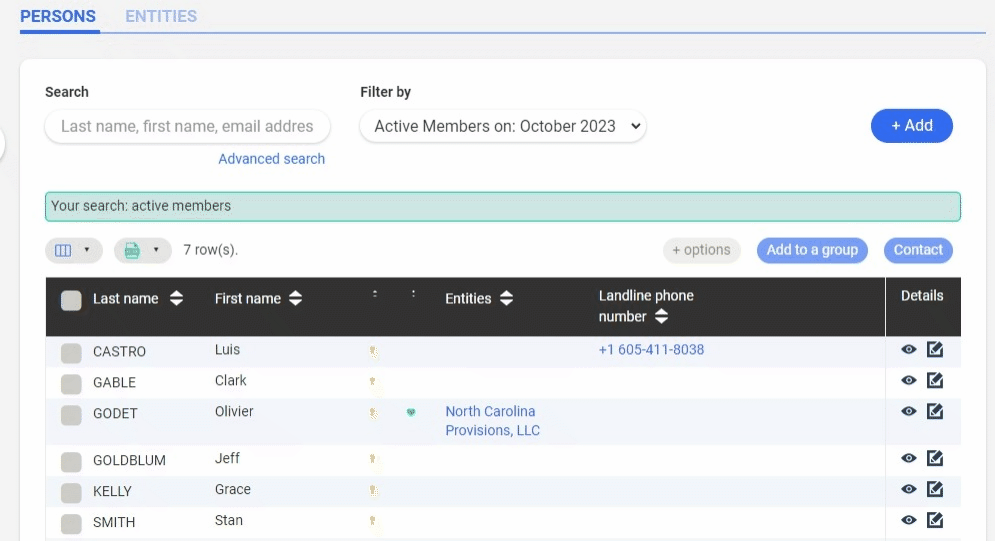Open the columns display dropdown

(x=74, y=251)
